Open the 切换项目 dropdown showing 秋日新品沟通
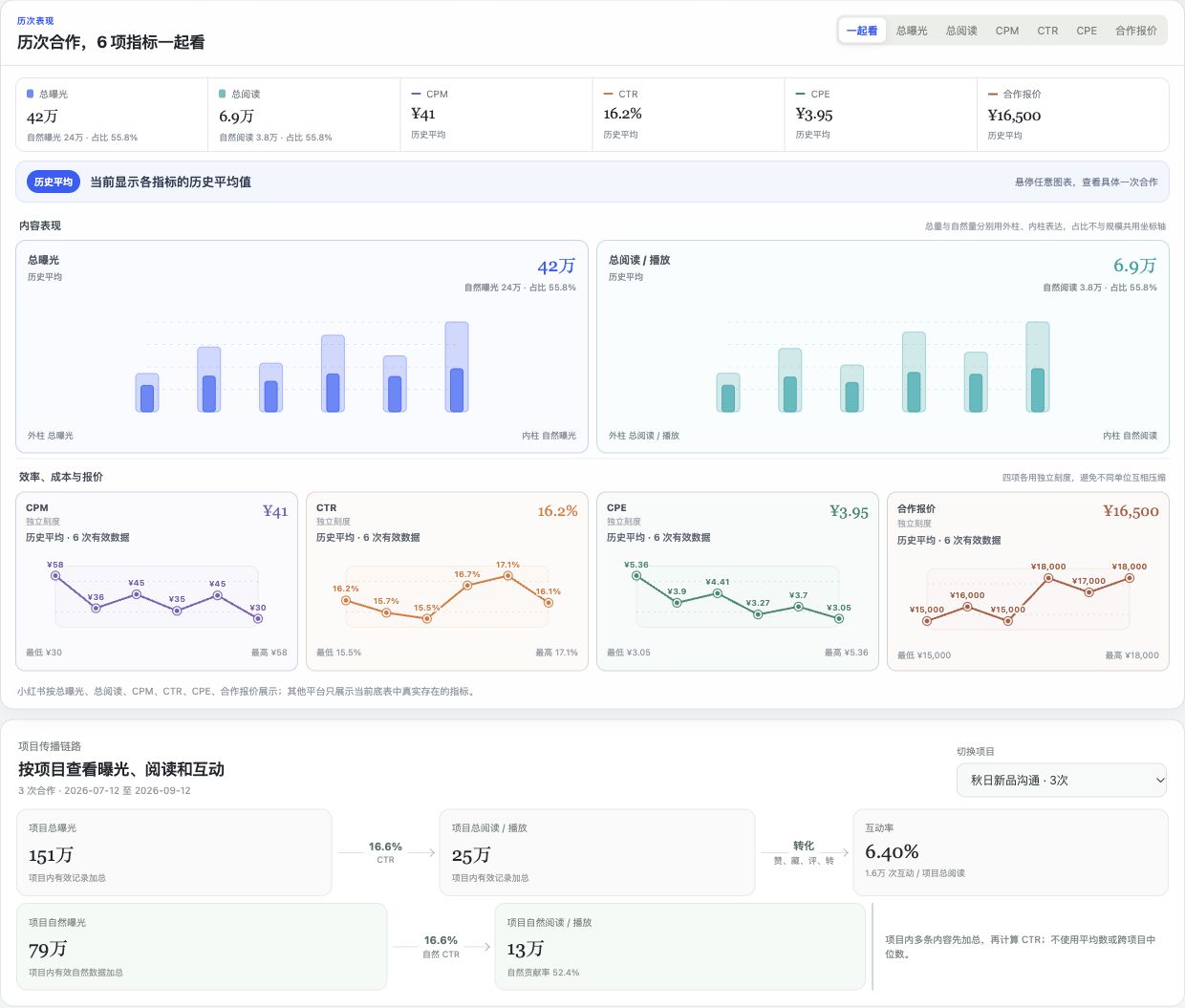The width and height of the screenshot is (1185, 1008). [1062, 780]
